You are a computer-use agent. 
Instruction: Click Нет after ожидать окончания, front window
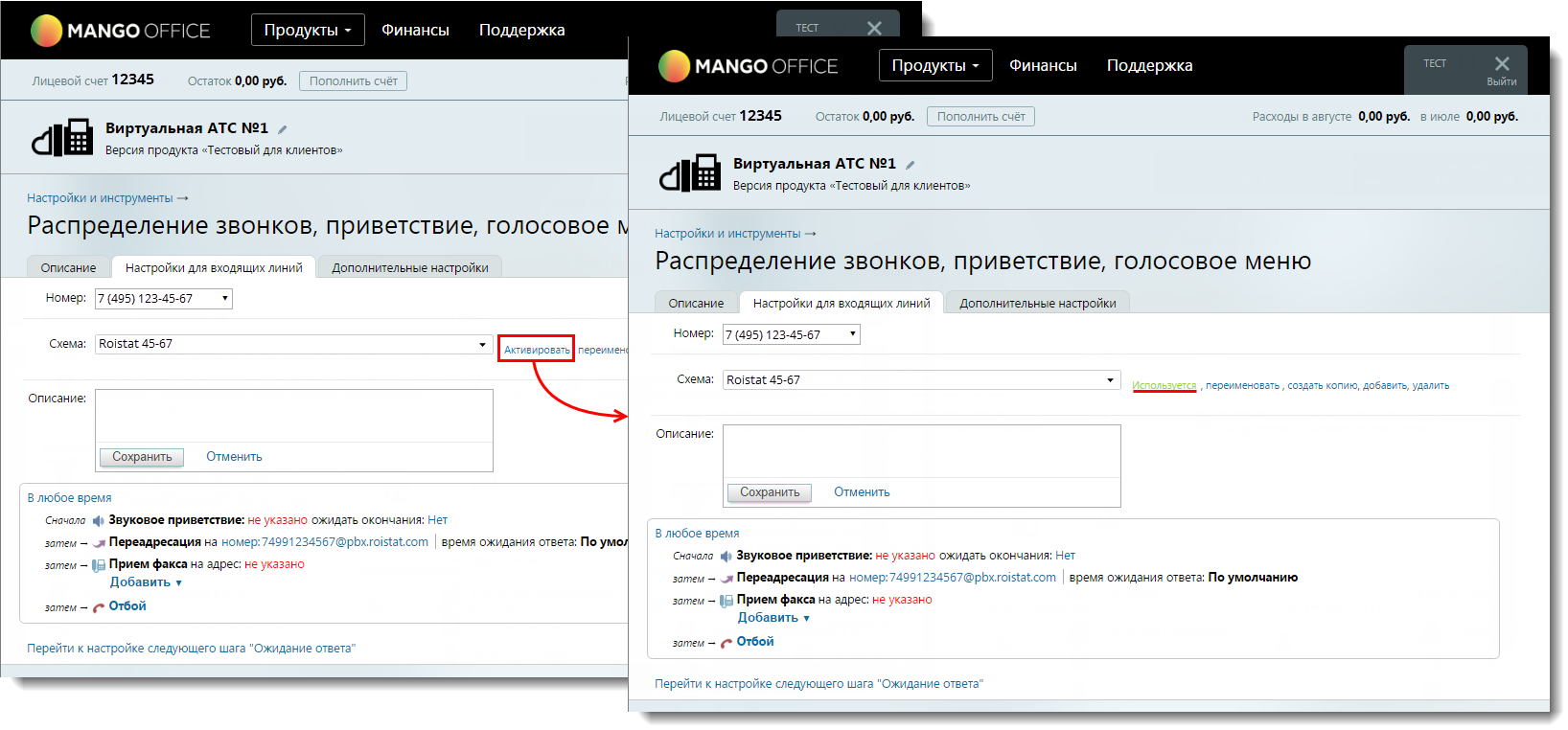tap(1065, 556)
